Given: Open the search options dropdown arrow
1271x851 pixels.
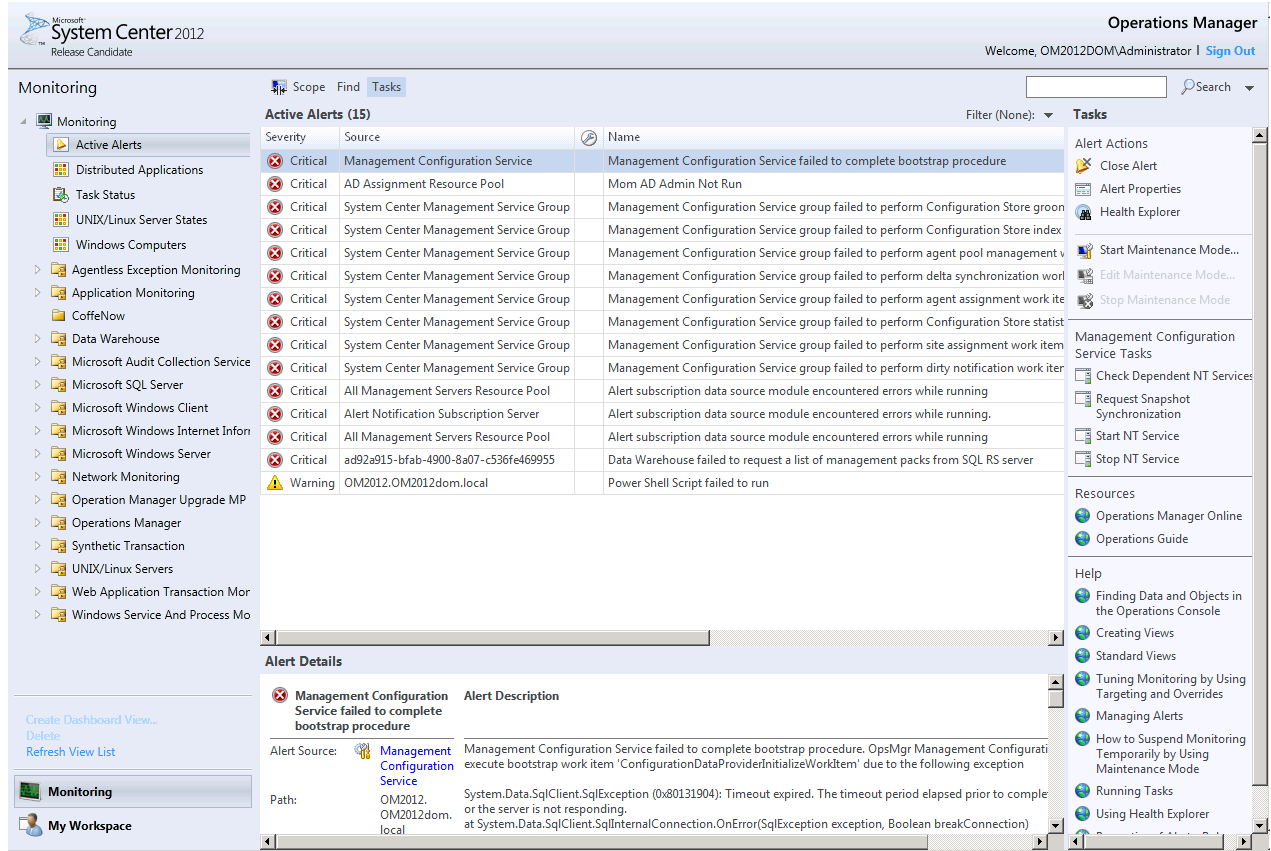Looking at the screenshot, I should click(x=1249, y=88).
